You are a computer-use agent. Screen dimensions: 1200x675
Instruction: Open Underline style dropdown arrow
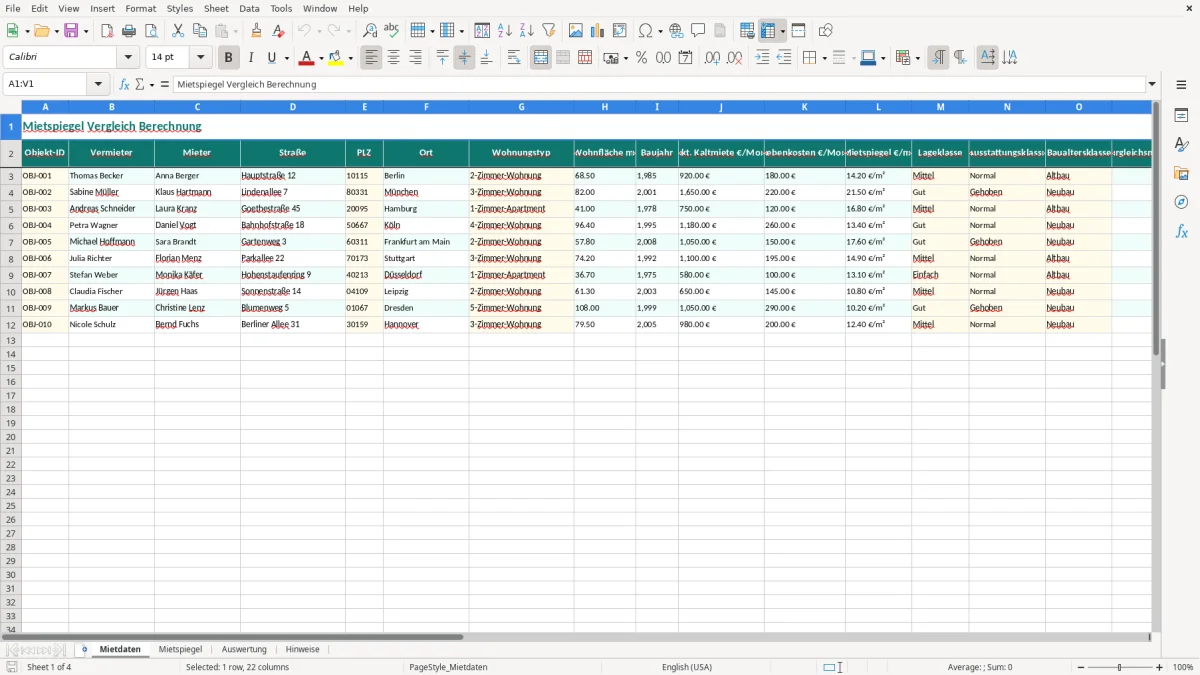pos(286,58)
